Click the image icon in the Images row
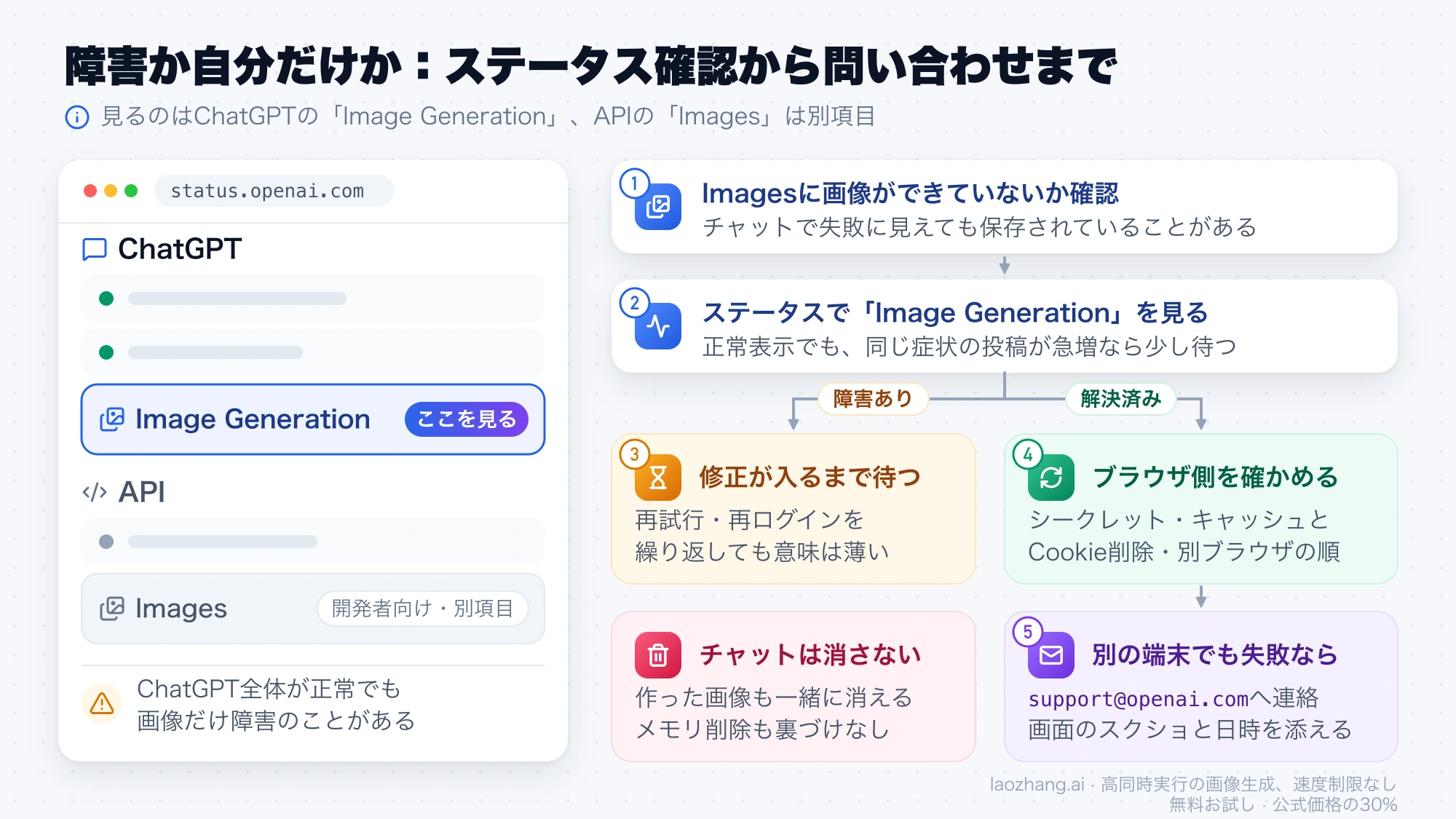Viewport: 1456px width, 819px height. tap(112, 609)
